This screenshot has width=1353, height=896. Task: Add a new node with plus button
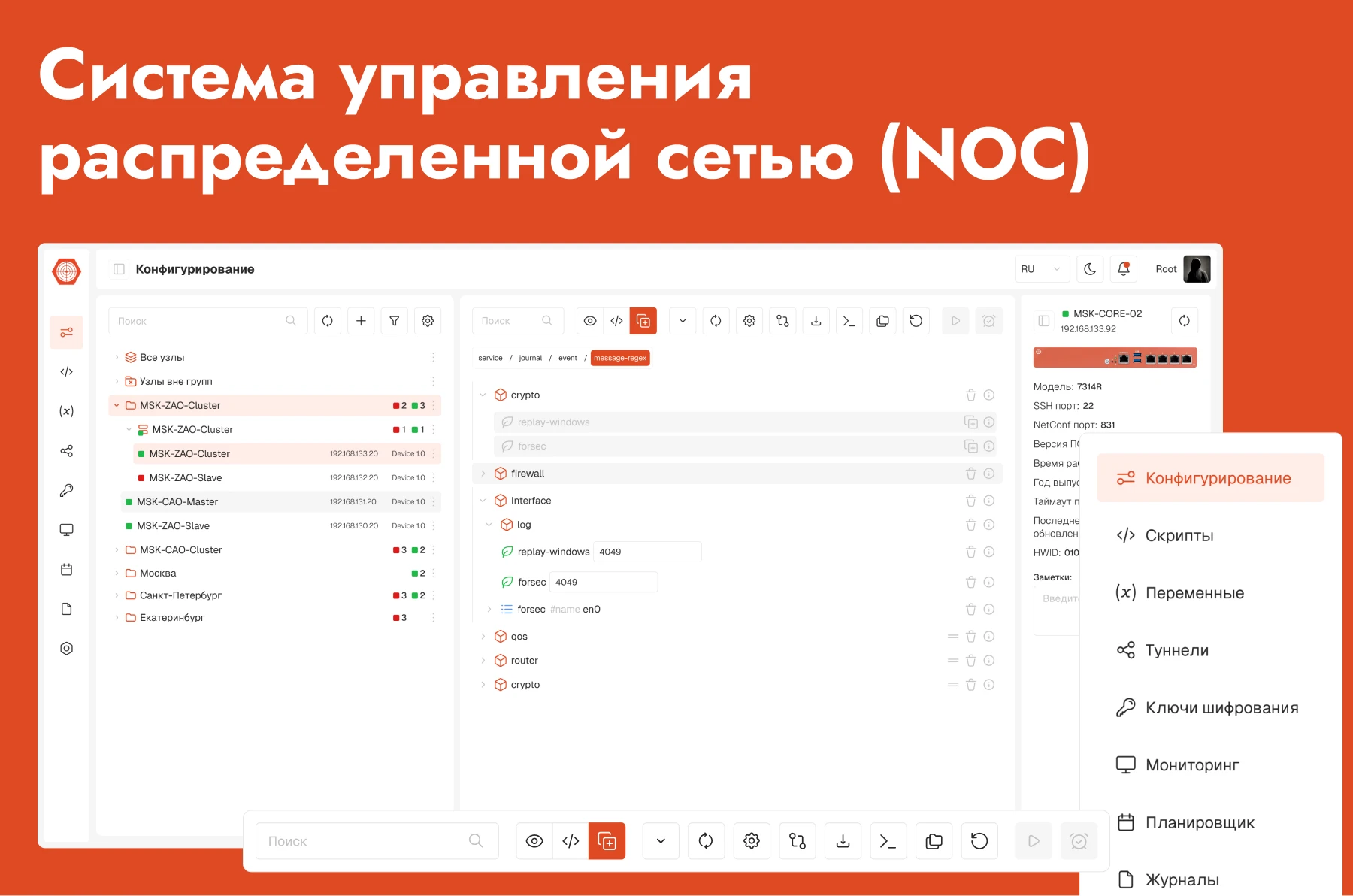tap(361, 321)
